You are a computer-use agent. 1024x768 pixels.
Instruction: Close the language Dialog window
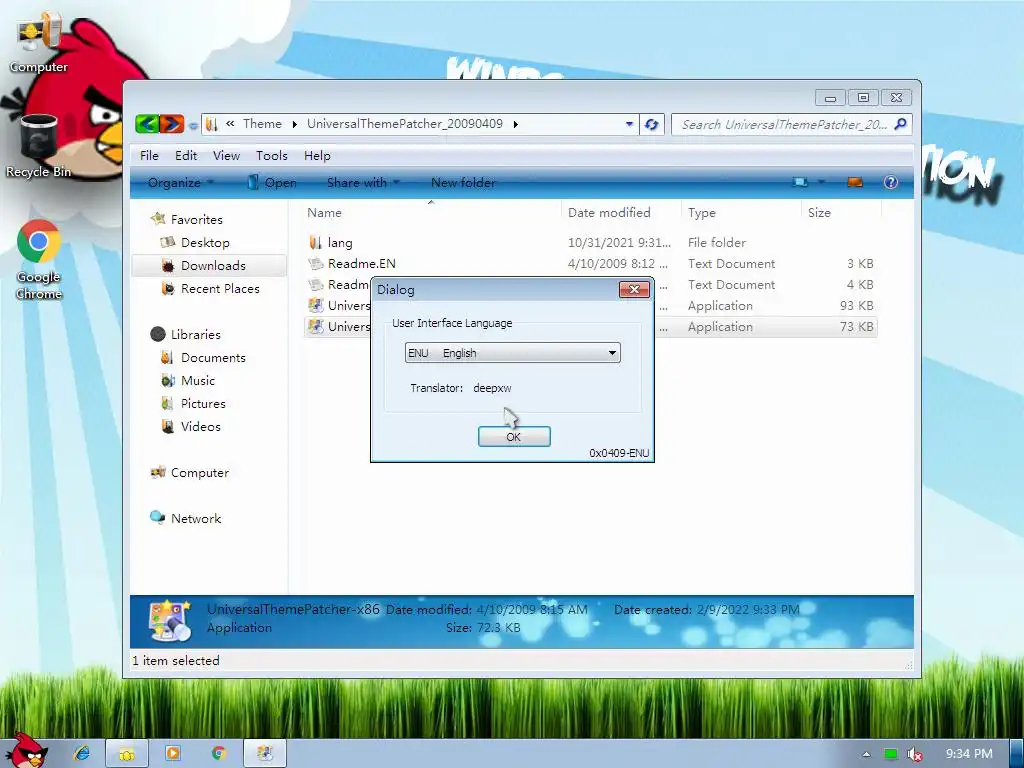click(634, 289)
